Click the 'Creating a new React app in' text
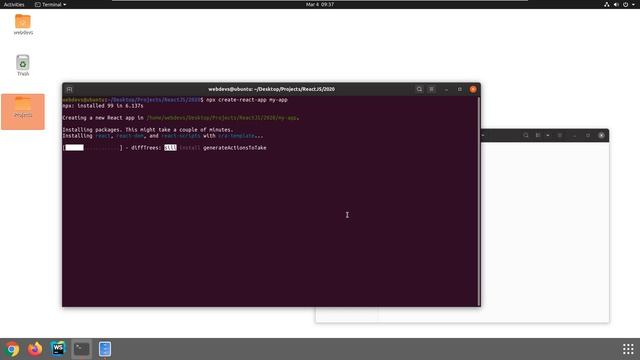The image size is (640, 360). tap(103, 118)
